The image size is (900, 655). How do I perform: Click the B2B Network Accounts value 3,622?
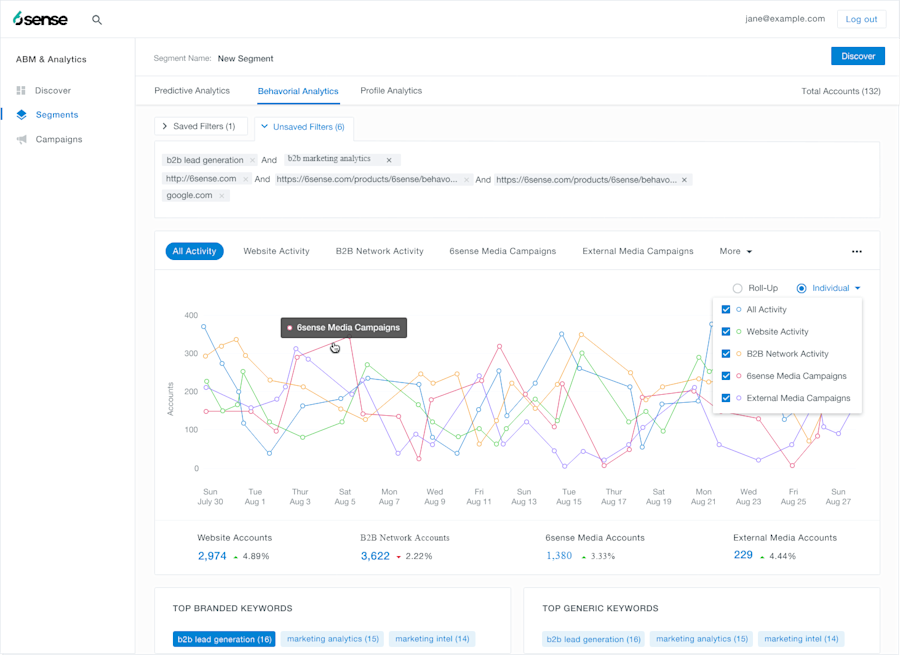375,556
